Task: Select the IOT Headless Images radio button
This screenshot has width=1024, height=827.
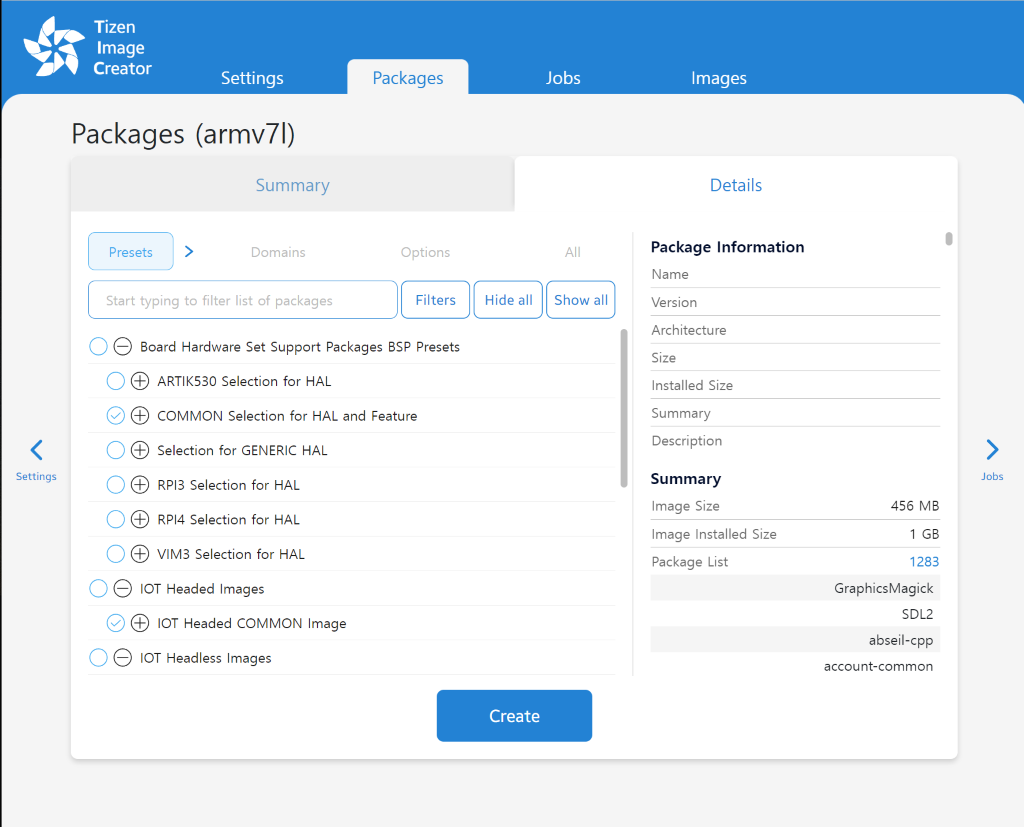Action: click(98, 657)
